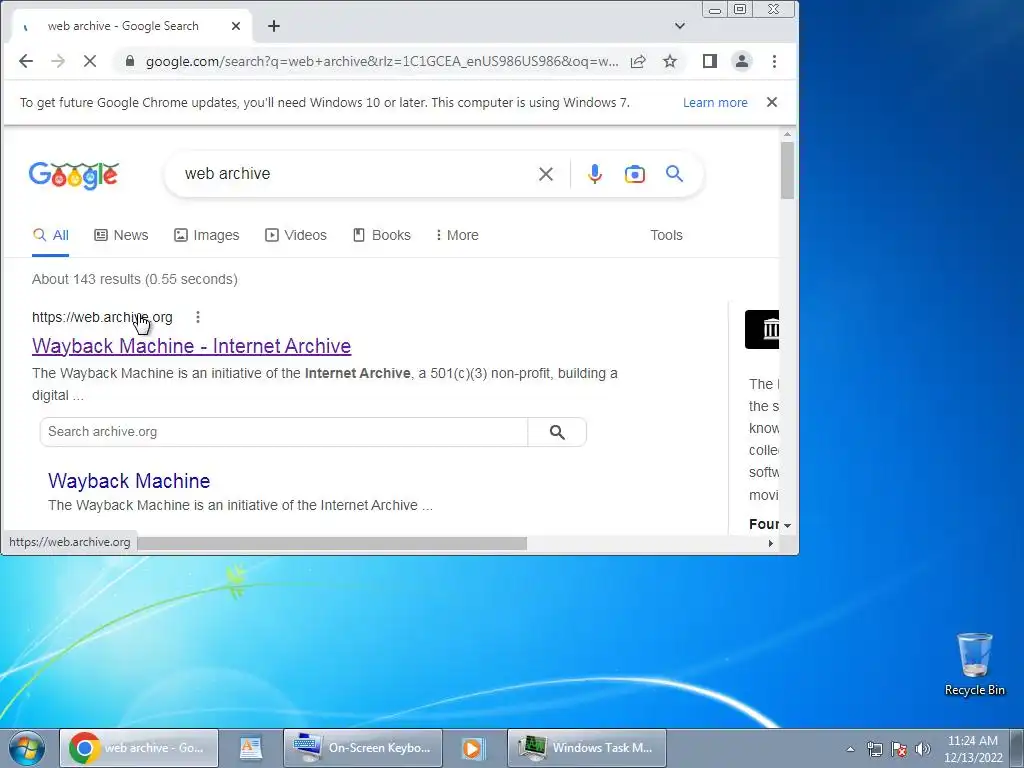Click the https://web.archive.org result URL
This screenshot has width=1024, height=768.
click(x=103, y=317)
